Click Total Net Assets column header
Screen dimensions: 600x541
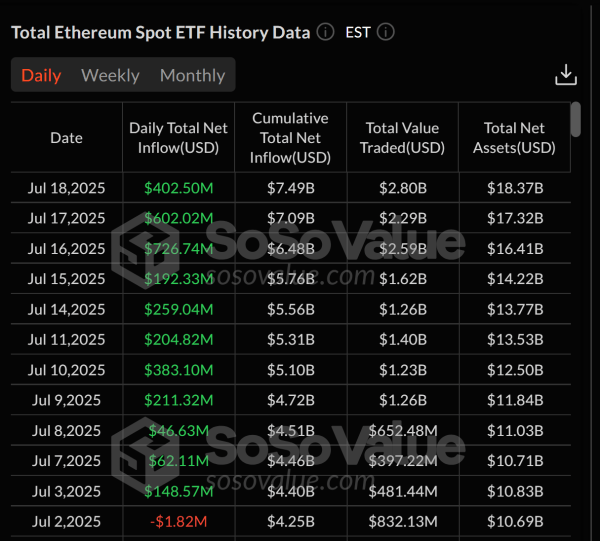tap(514, 138)
